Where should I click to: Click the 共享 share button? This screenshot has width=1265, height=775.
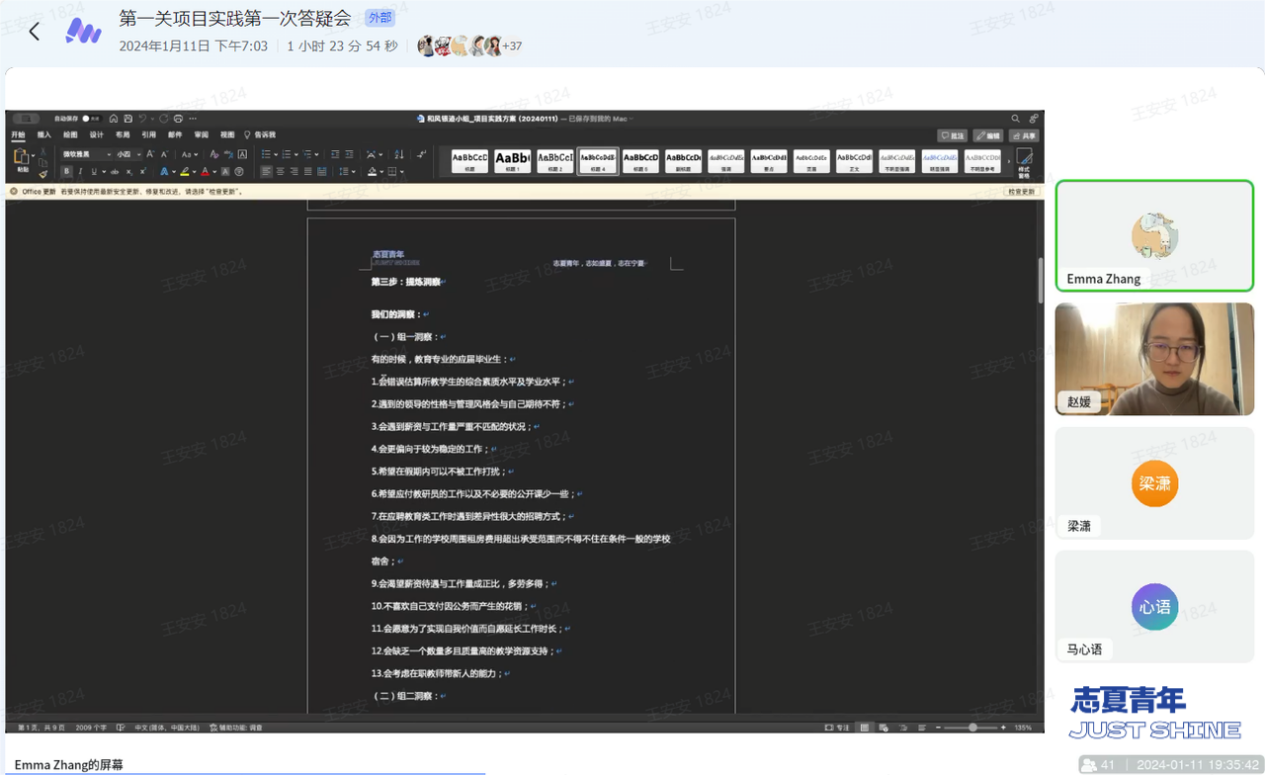1024,136
